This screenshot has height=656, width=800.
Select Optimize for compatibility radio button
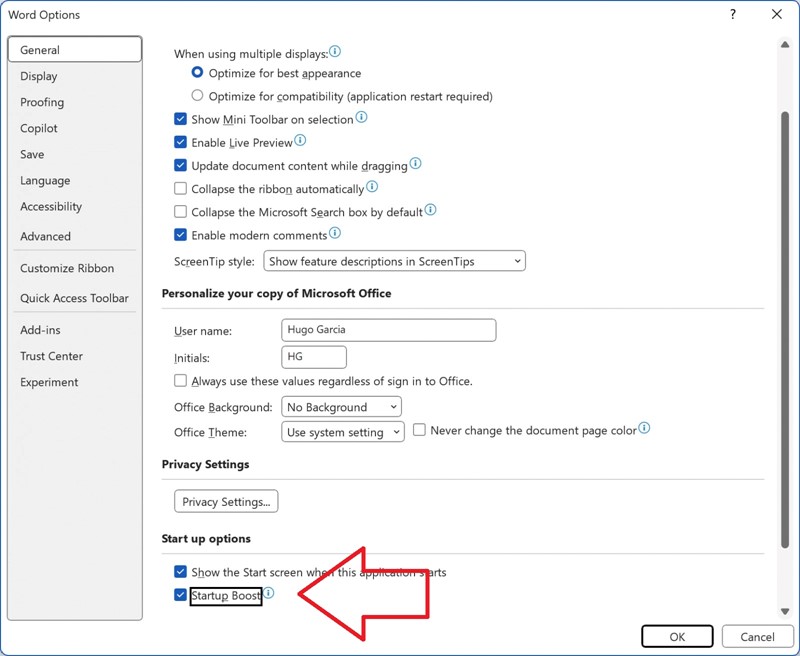(x=197, y=96)
